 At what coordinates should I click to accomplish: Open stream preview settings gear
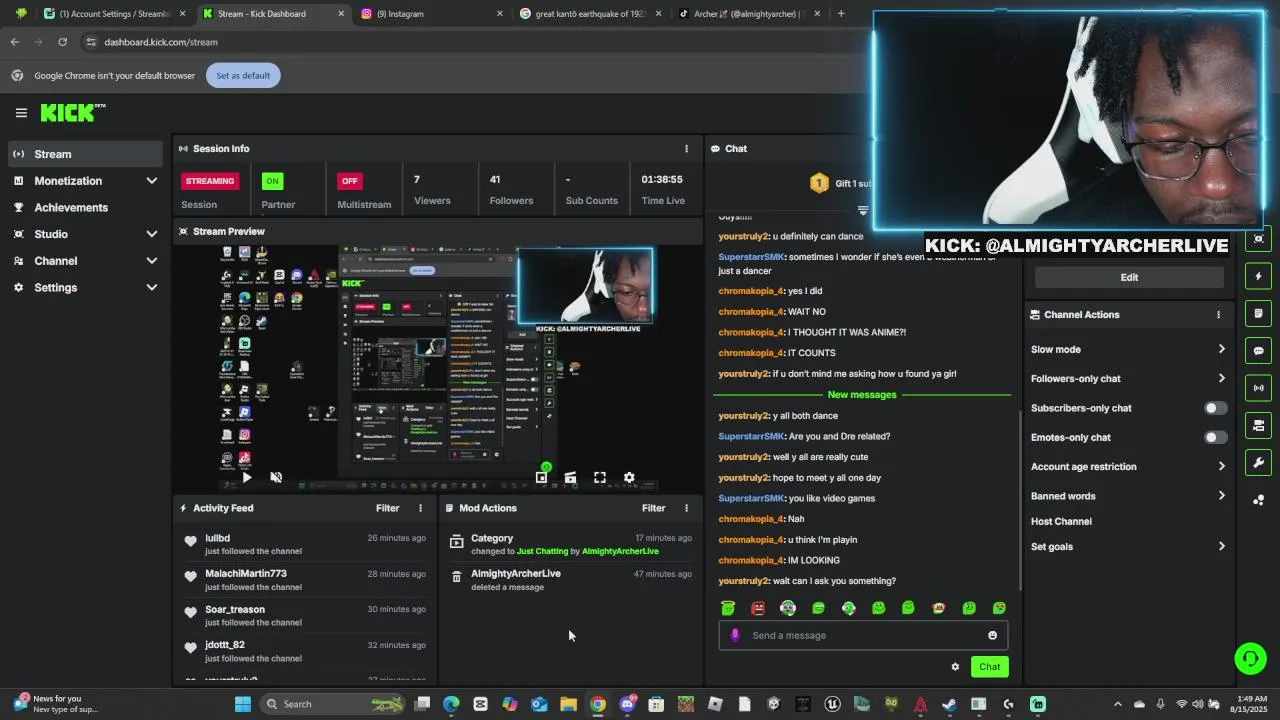point(629,478)
